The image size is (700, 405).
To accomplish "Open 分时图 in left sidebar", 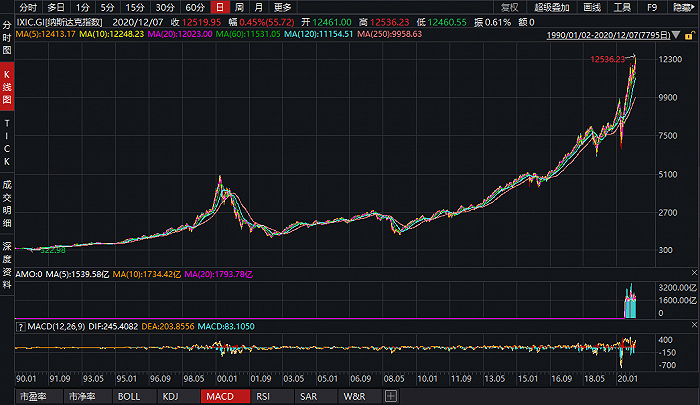I will point(7,38).
